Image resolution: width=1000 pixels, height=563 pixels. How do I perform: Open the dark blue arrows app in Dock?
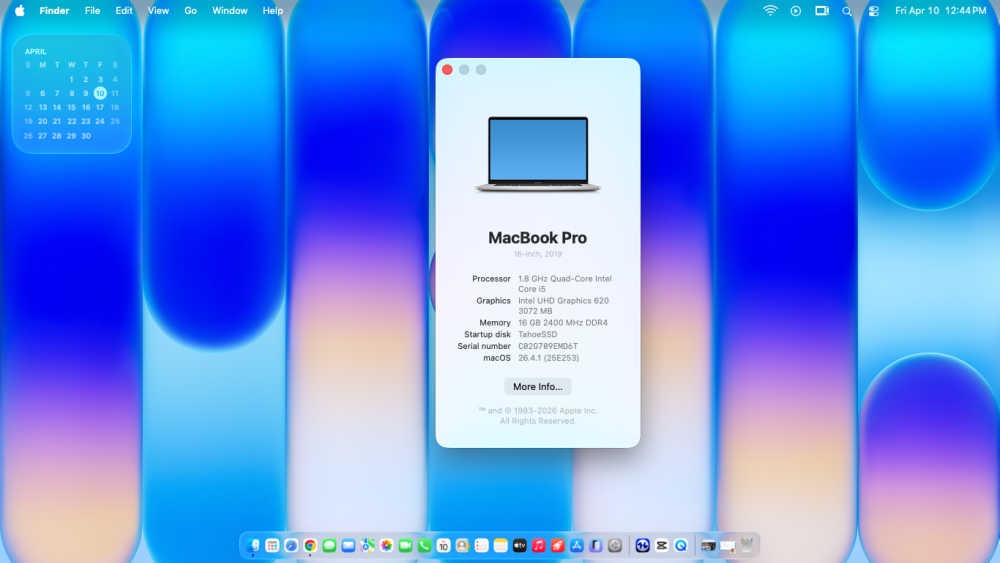click(643, 545)
